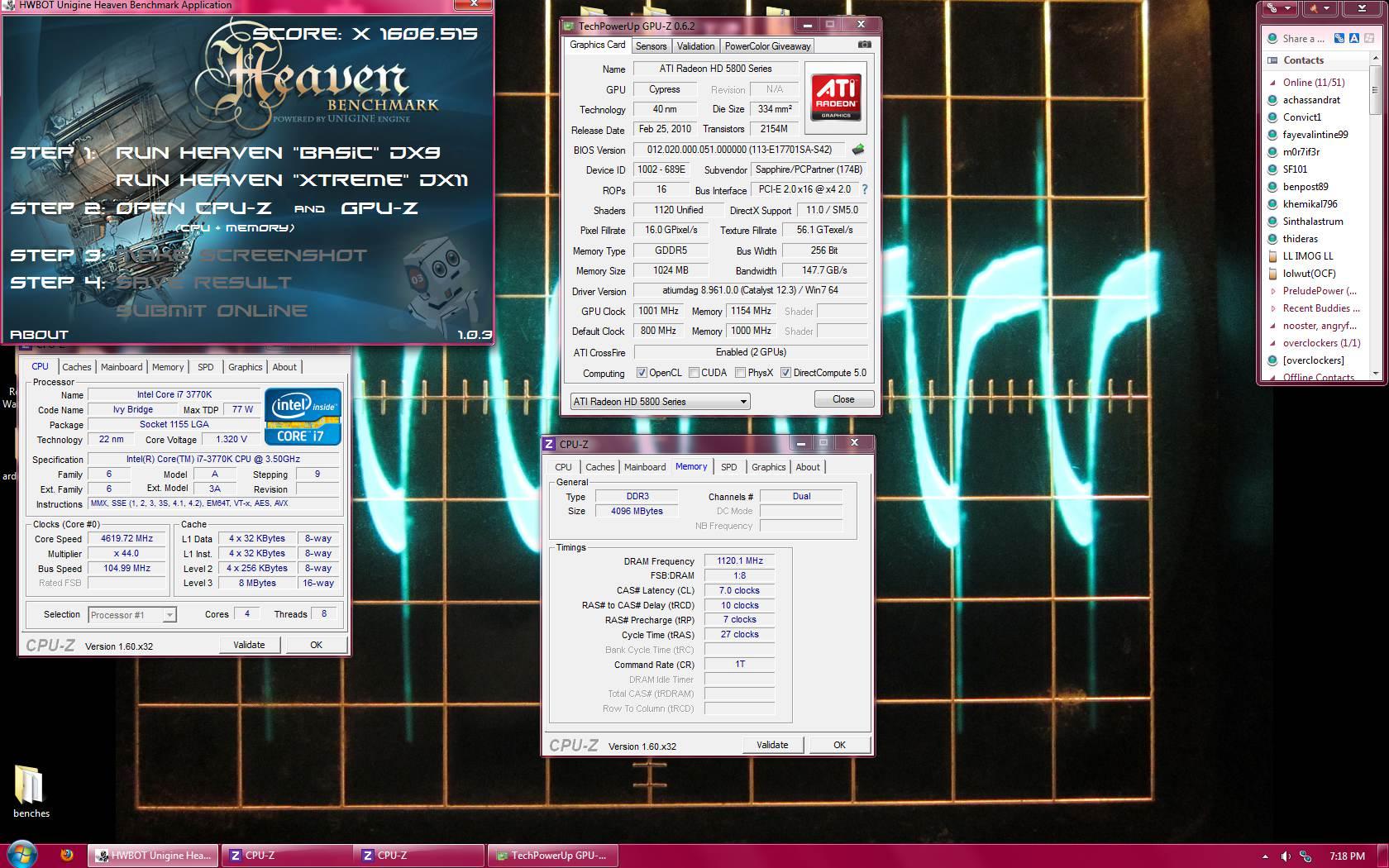Click the Windows Start orb
Viewport: 1389px width, 868px height.
click(21, 855)
